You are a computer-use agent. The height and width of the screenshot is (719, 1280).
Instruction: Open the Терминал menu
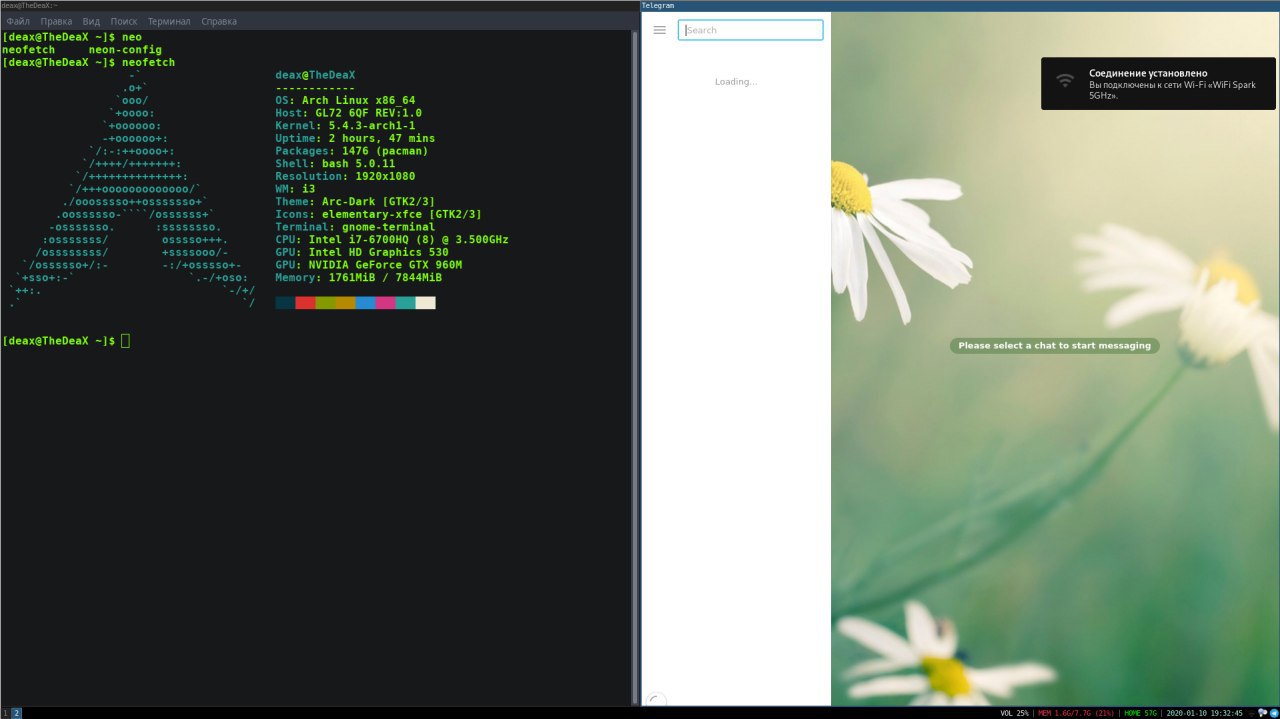pos(169,21)
